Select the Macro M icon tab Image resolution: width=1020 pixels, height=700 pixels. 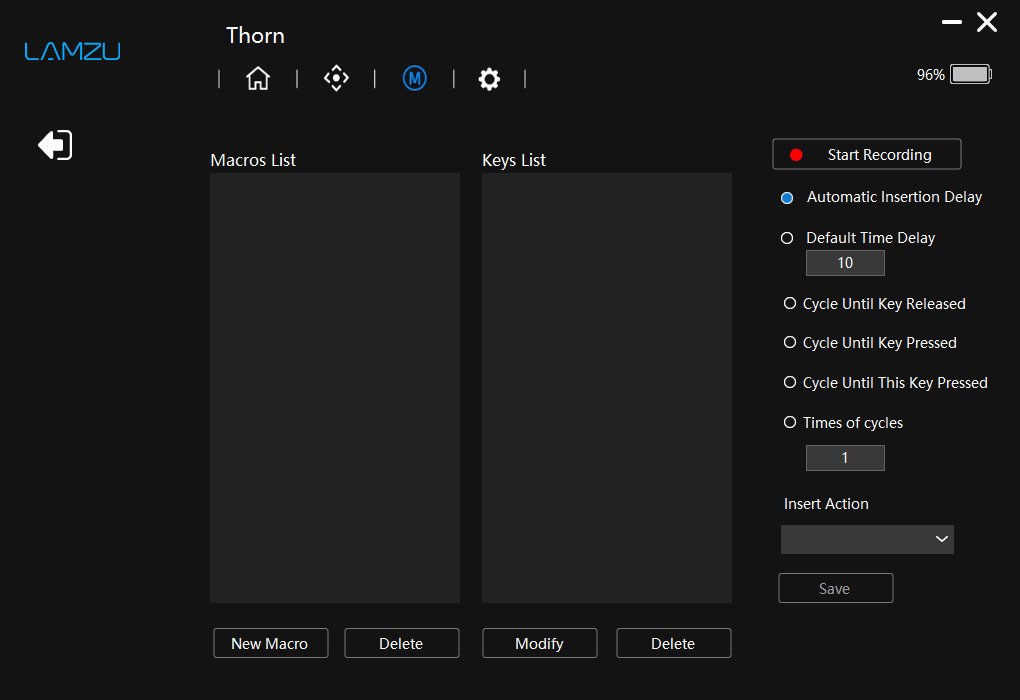click(x=414, y=78)
